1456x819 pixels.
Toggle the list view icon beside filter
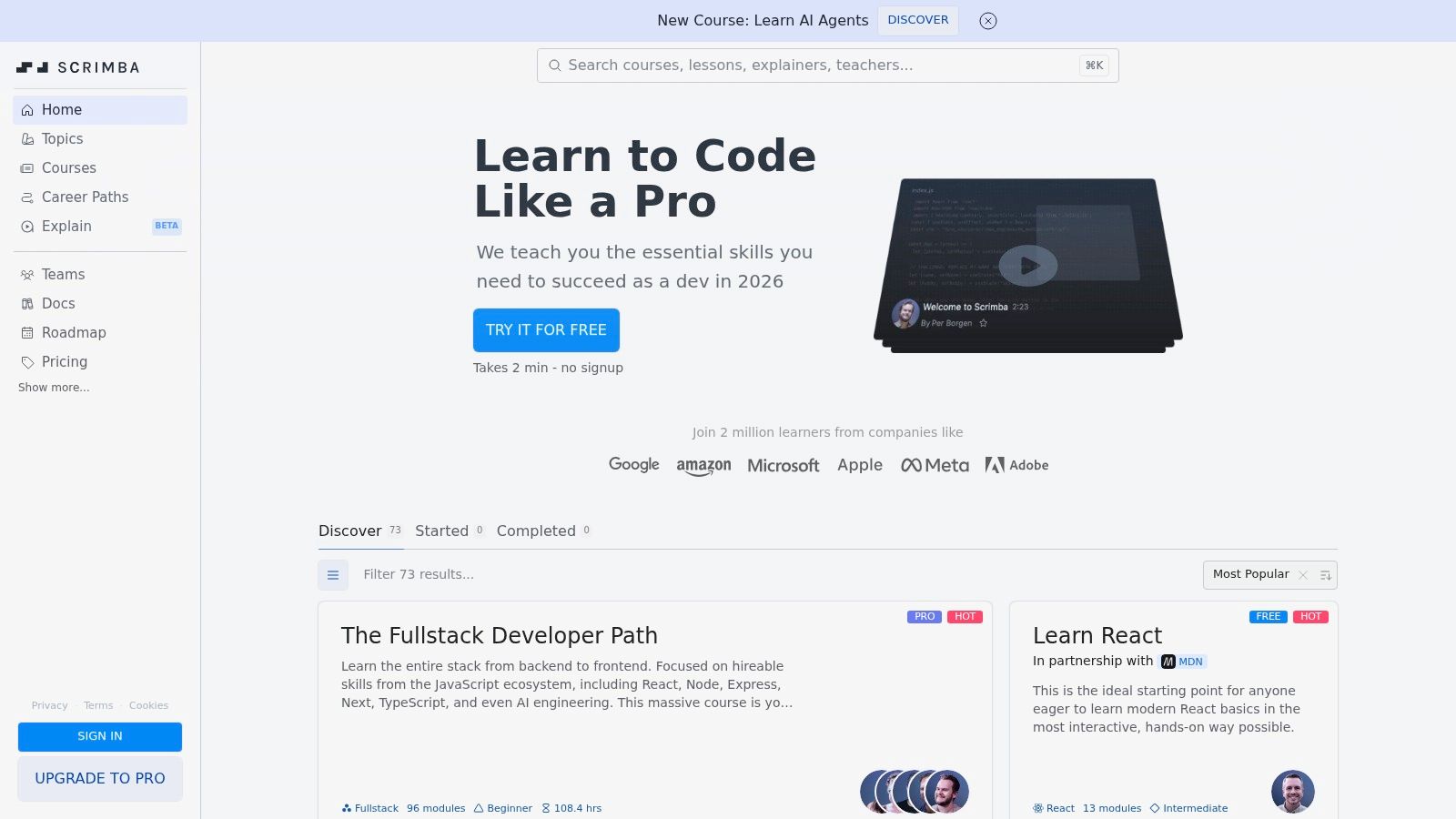(x=333, y=575)
